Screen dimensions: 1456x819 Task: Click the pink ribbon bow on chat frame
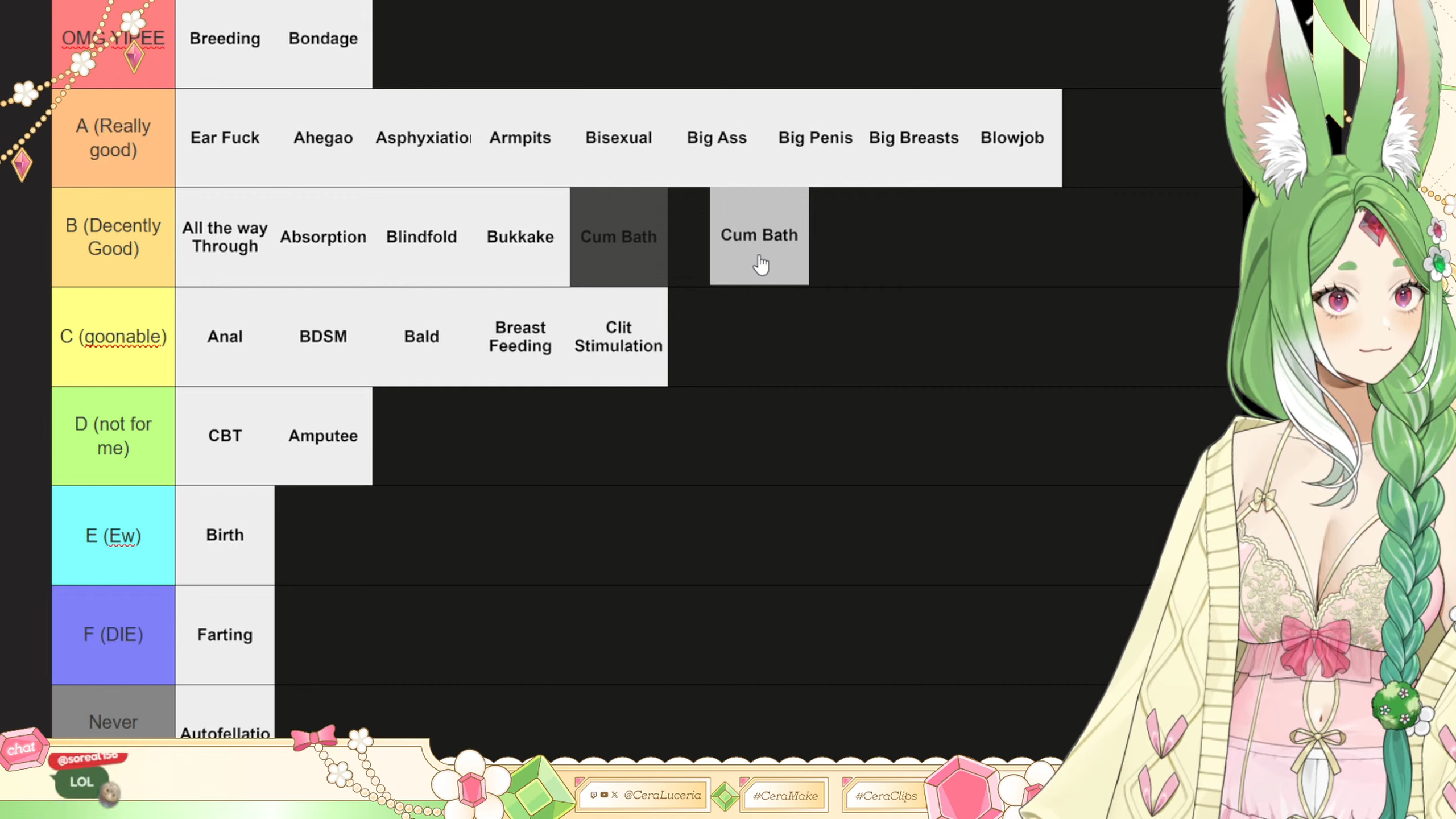pyautogui.click(x=314, y=737)
